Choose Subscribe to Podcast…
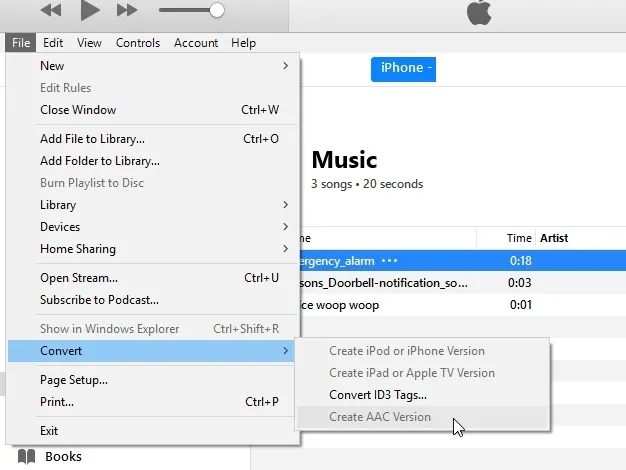The image size is (626, 470). [x=153, y=300]
